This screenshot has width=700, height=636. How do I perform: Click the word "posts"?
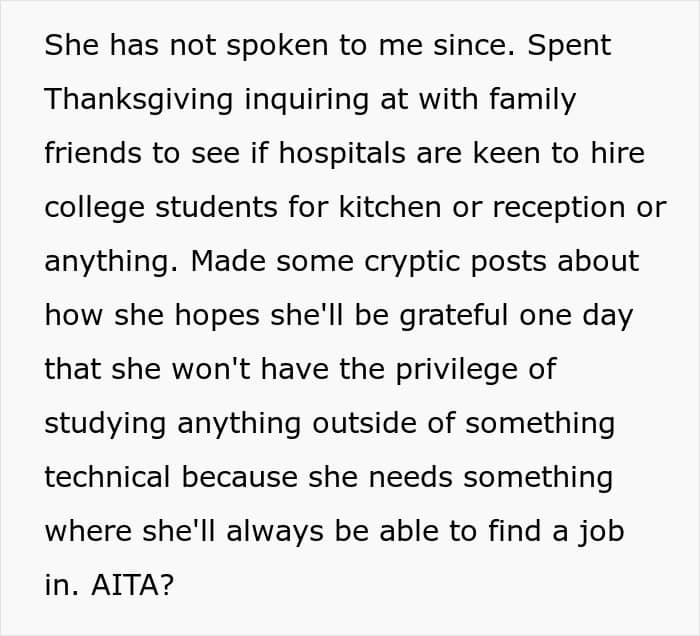(x=505, y=261)
